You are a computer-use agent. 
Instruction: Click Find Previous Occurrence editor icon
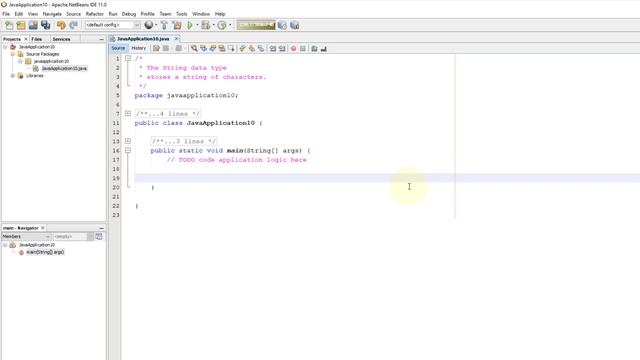pos(203,49)
